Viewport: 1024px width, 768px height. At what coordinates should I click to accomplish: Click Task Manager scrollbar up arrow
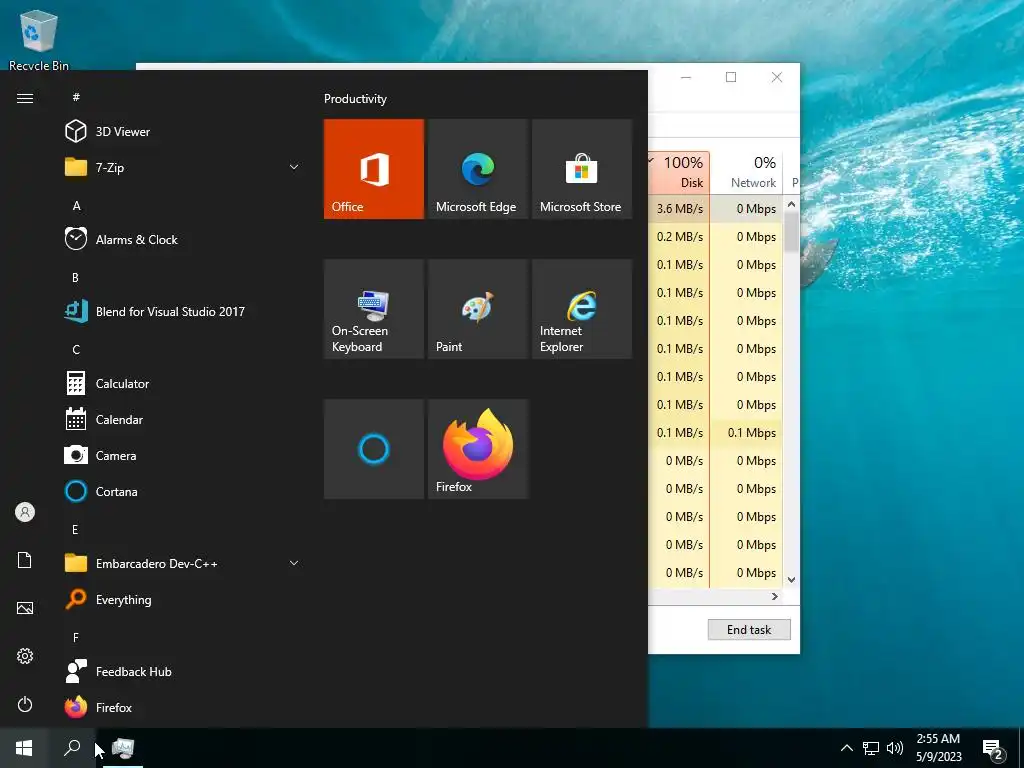[792, 204]
